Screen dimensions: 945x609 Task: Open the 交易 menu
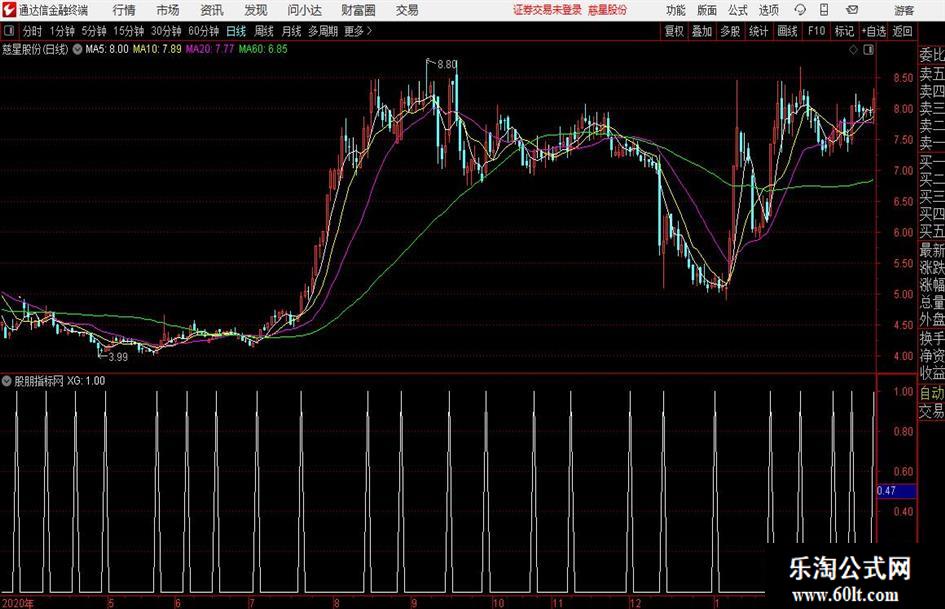point(407,10)
